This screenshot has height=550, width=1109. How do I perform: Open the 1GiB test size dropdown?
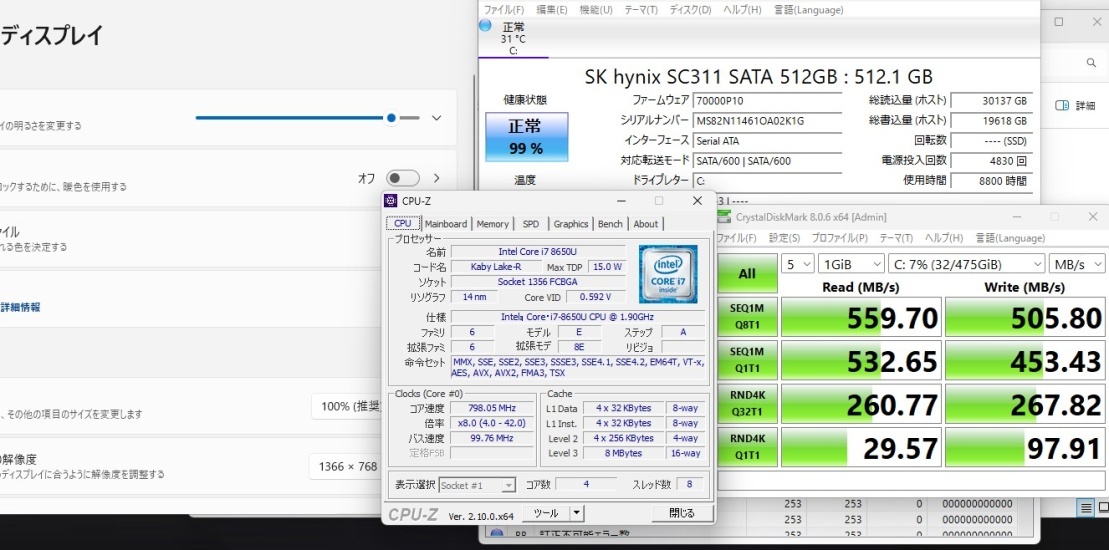click(849, 264)
